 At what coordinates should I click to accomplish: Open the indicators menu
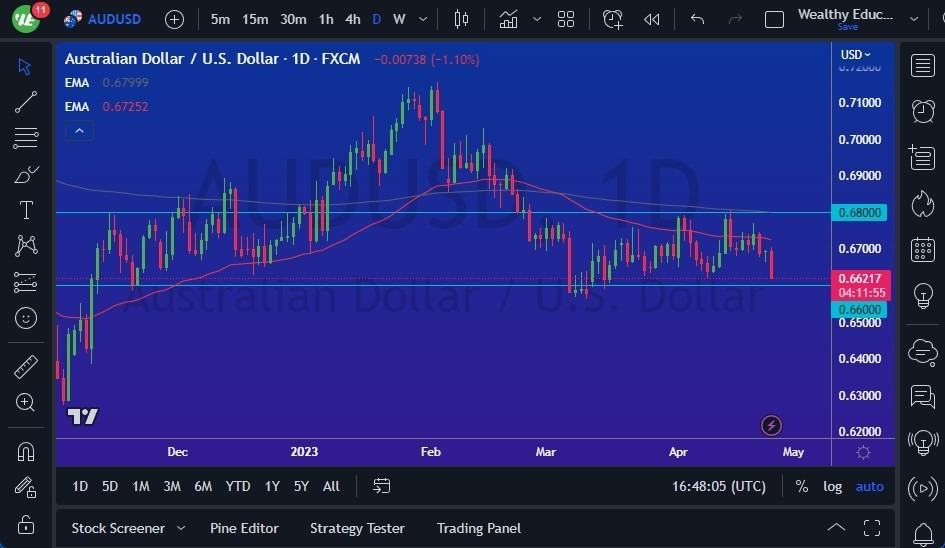(508, 19)
